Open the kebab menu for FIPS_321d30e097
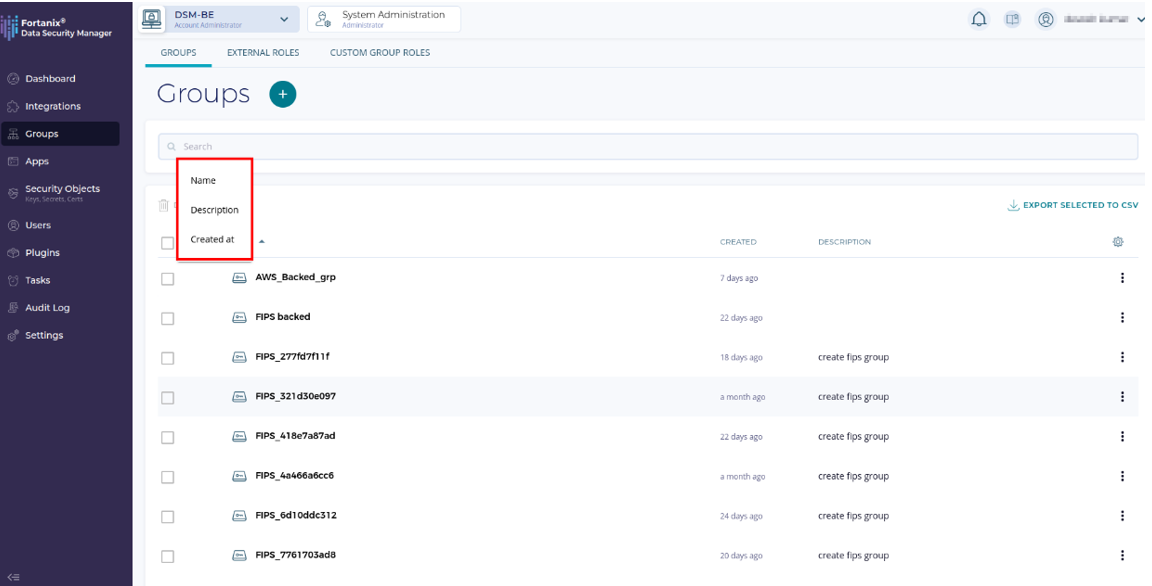Image resolution: width=1152 pixels, height=586 pixels. pyautogui.click(x=1122, y=397)
